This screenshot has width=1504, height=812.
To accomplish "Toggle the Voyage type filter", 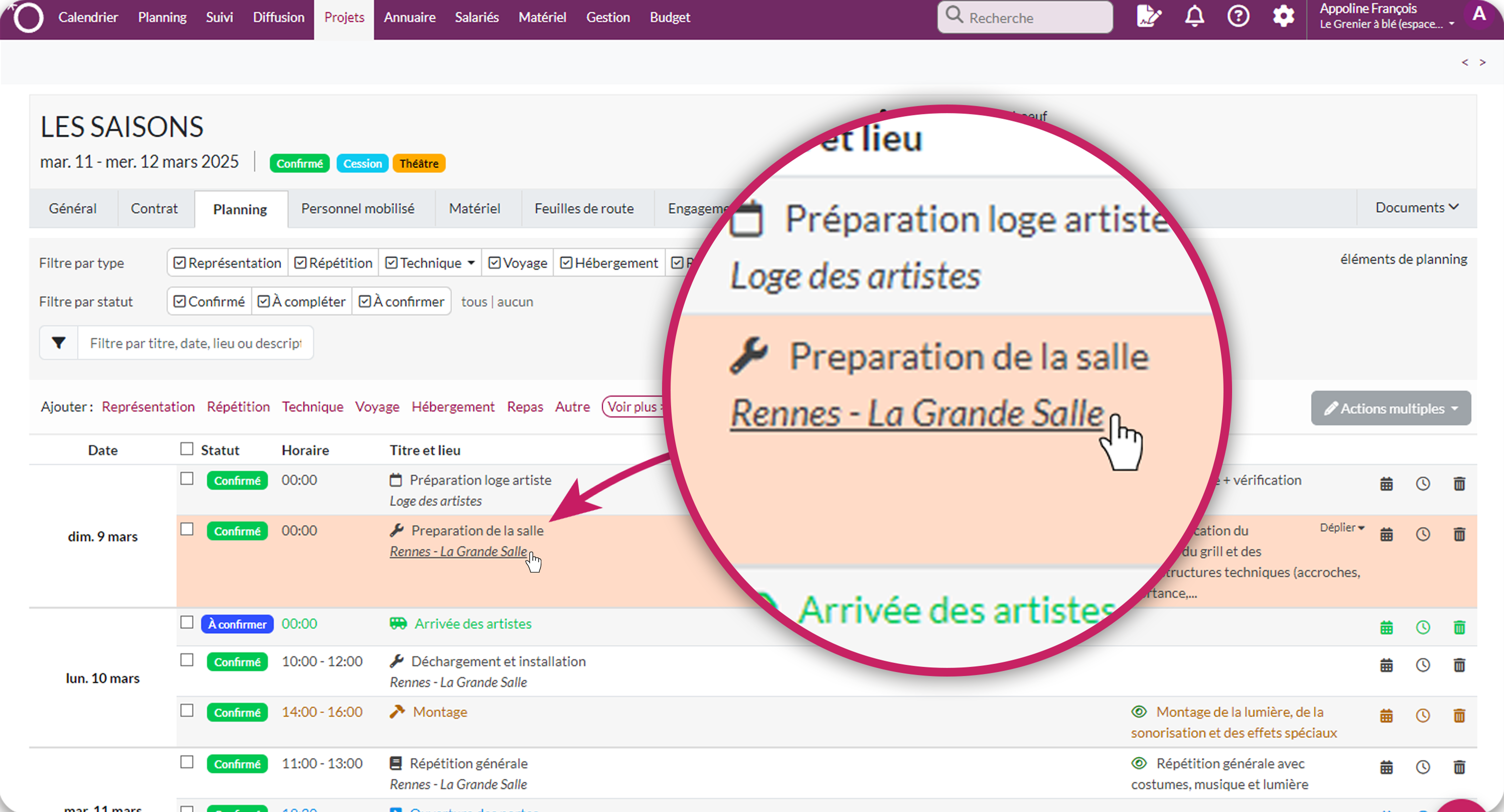I will coord(518,263).
